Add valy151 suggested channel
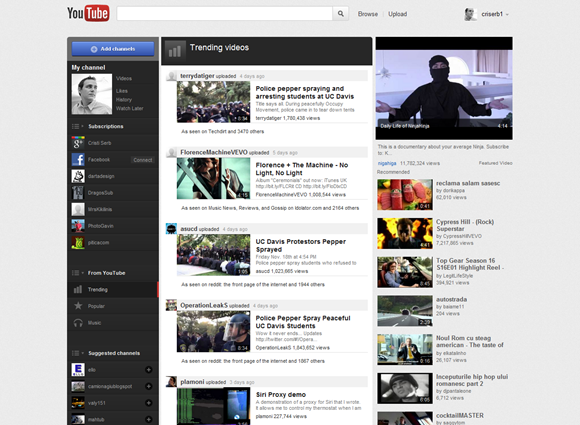 coord(149,403)
